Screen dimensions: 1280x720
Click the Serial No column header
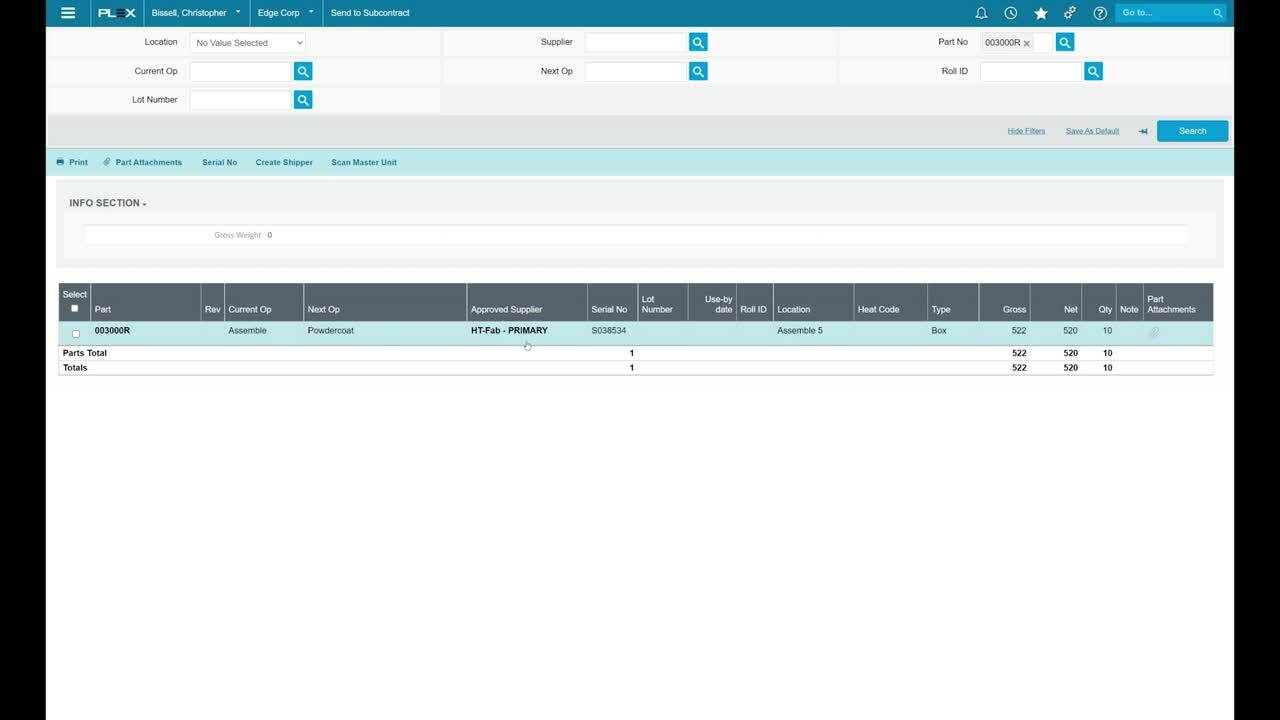tap(613, 302)
